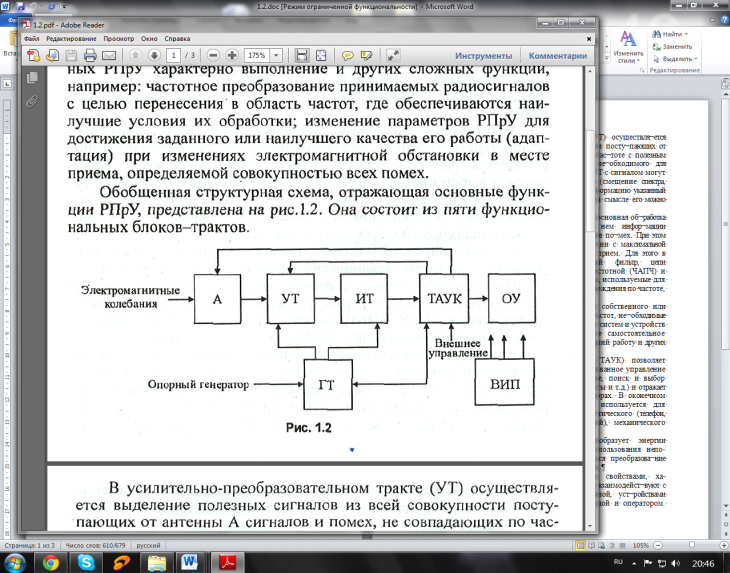Image resolution: width=730 pixels, height=573 pixels.
Task: Open the Инструменты pane
Action: point(484,56)
